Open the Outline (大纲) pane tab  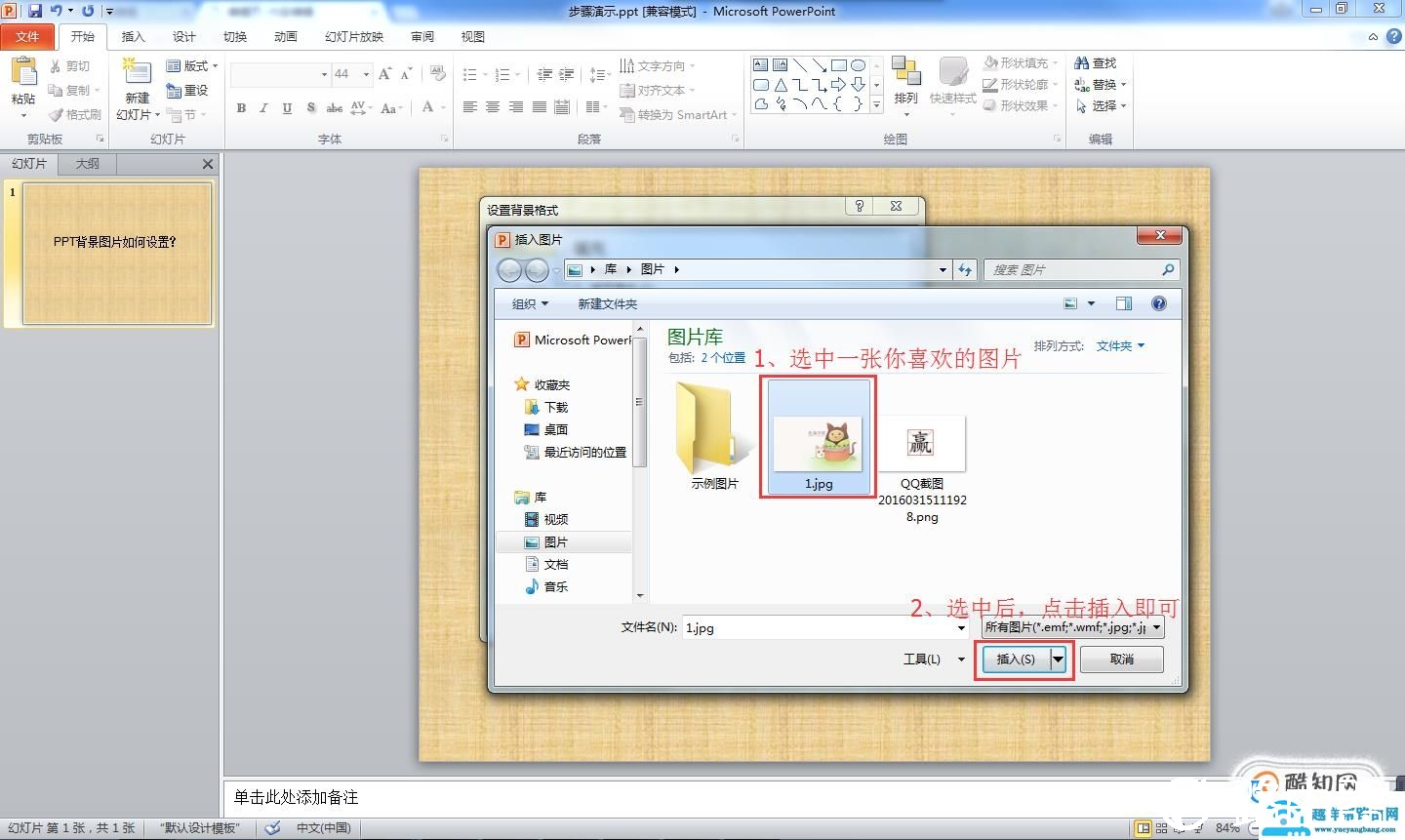pyautogui.click(x=88, y=164)
